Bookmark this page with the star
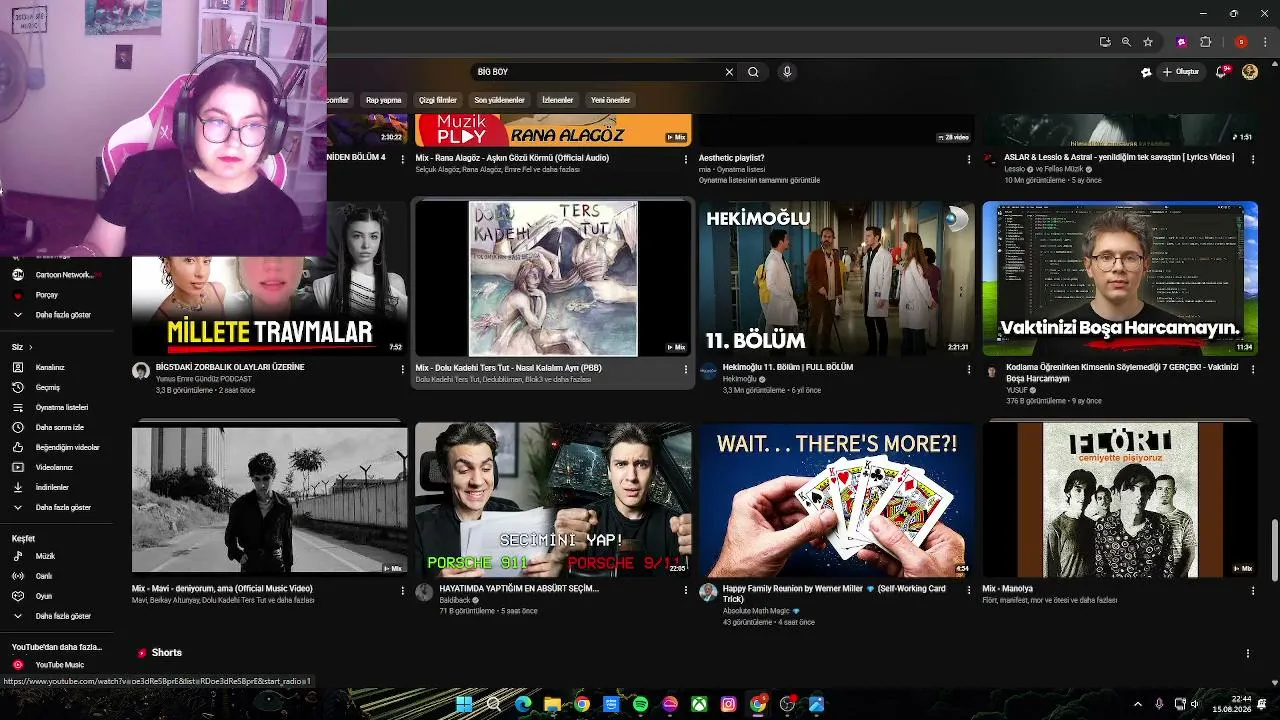Viewport: 1280px width, 720px height. [x=1148, y=42]
